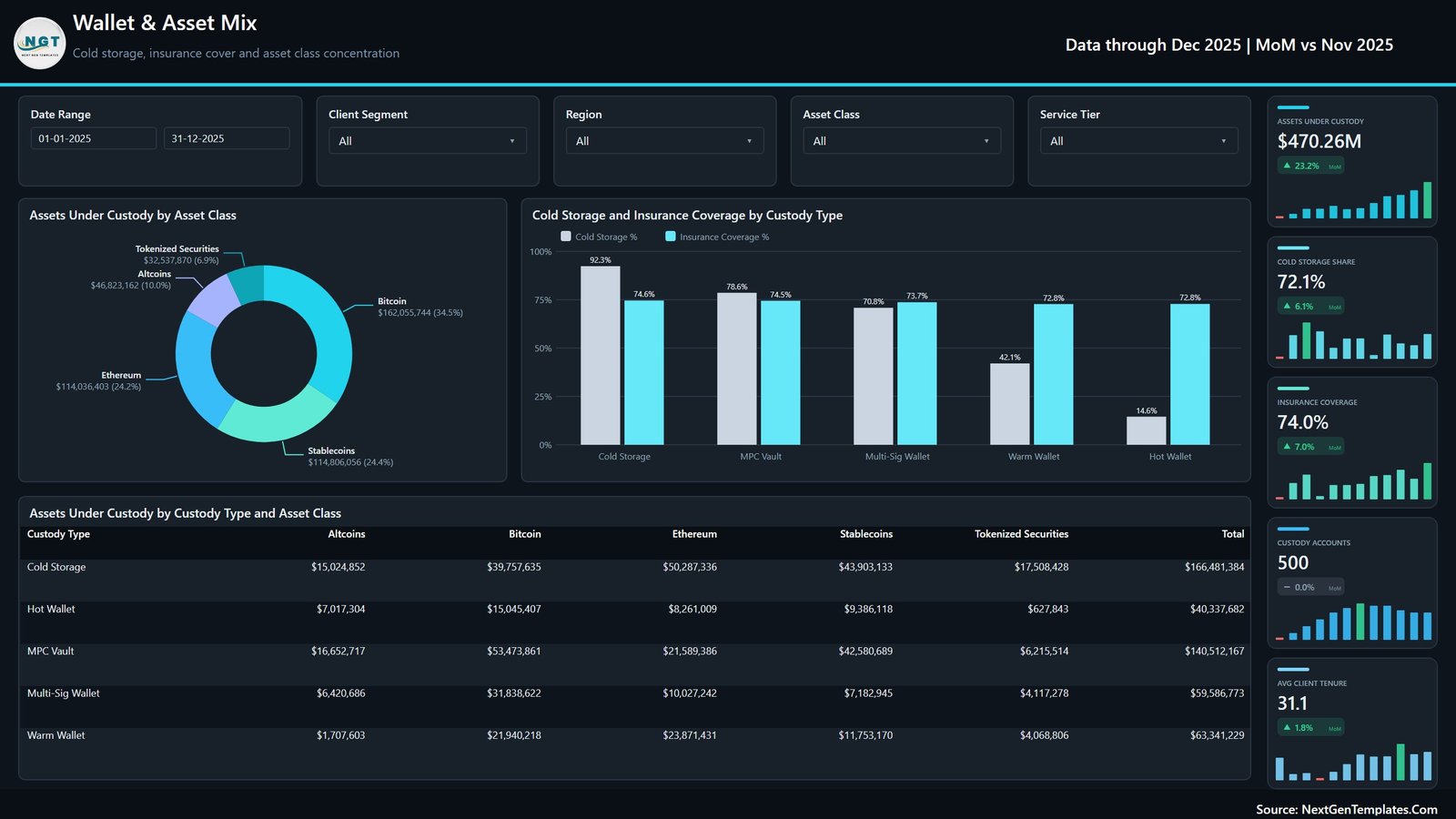Click the Stablecoins $114,806,056 (24.4%) label
This screenshot has height=819, width=1456.
point(350,456)
